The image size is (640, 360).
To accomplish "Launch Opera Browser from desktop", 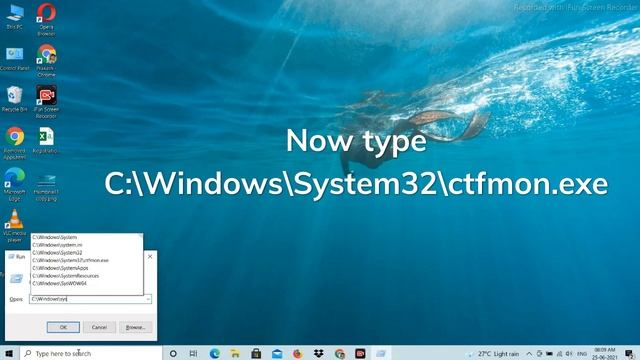I will (46, 19).
